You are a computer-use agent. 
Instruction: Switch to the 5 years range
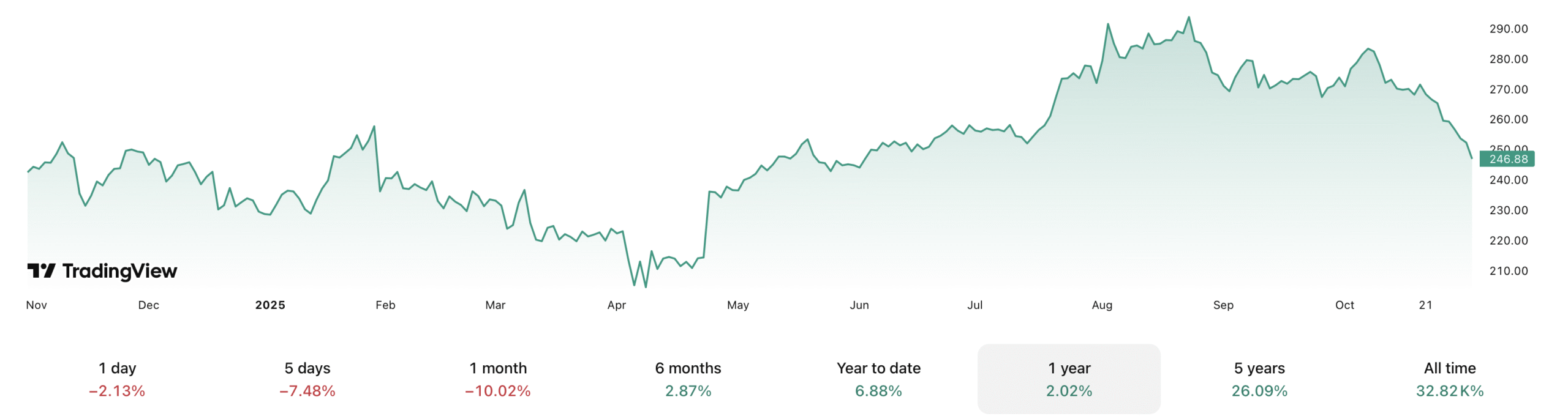coord(1259,379)
